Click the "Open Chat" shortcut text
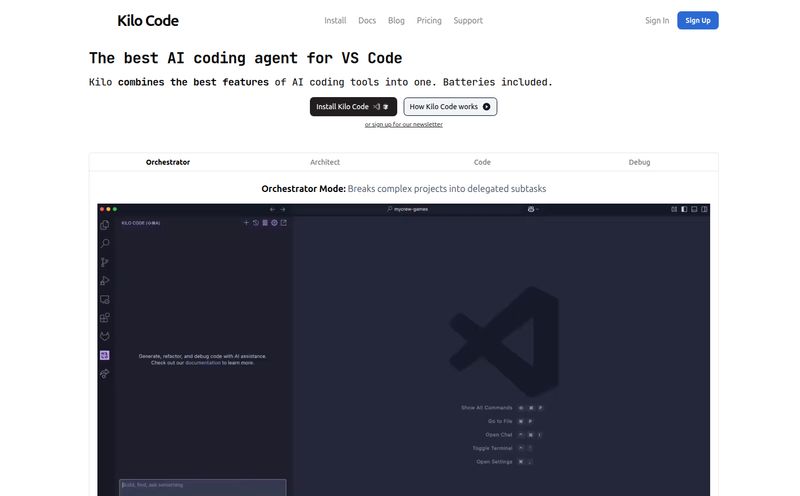The height and width of the screenshot is (496, 800). pyautogui.click(x=498, y=435)
